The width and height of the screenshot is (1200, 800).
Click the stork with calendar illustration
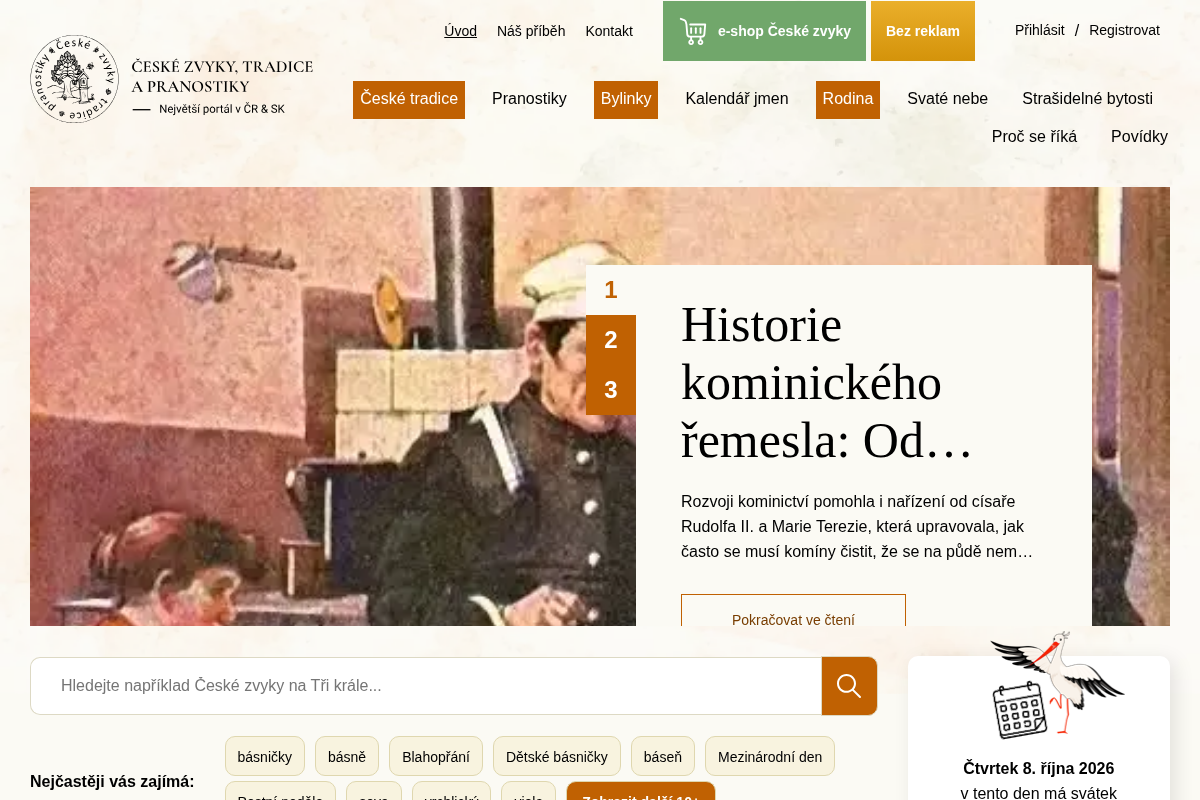[1057, 685]
